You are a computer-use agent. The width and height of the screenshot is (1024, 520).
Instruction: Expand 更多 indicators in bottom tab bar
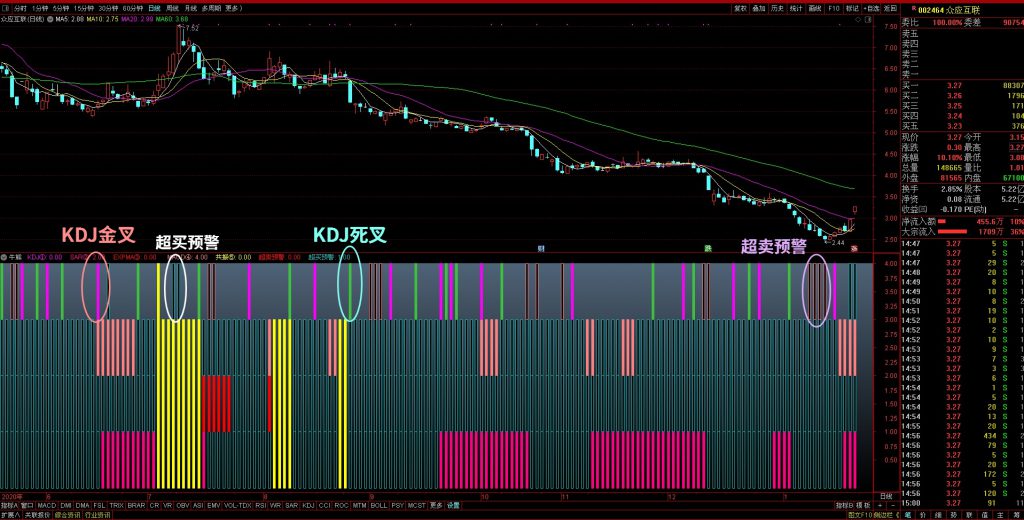click(436, 505)
